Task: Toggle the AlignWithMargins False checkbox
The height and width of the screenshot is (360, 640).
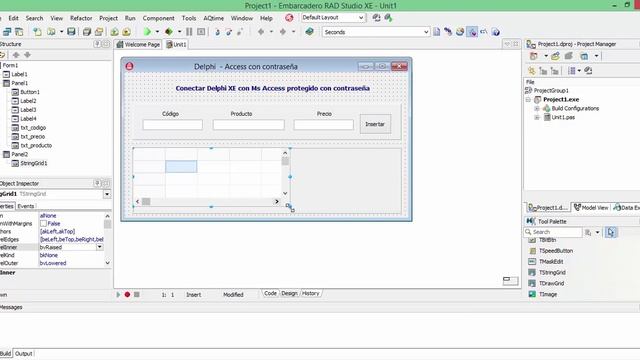Action: point(43,223)
